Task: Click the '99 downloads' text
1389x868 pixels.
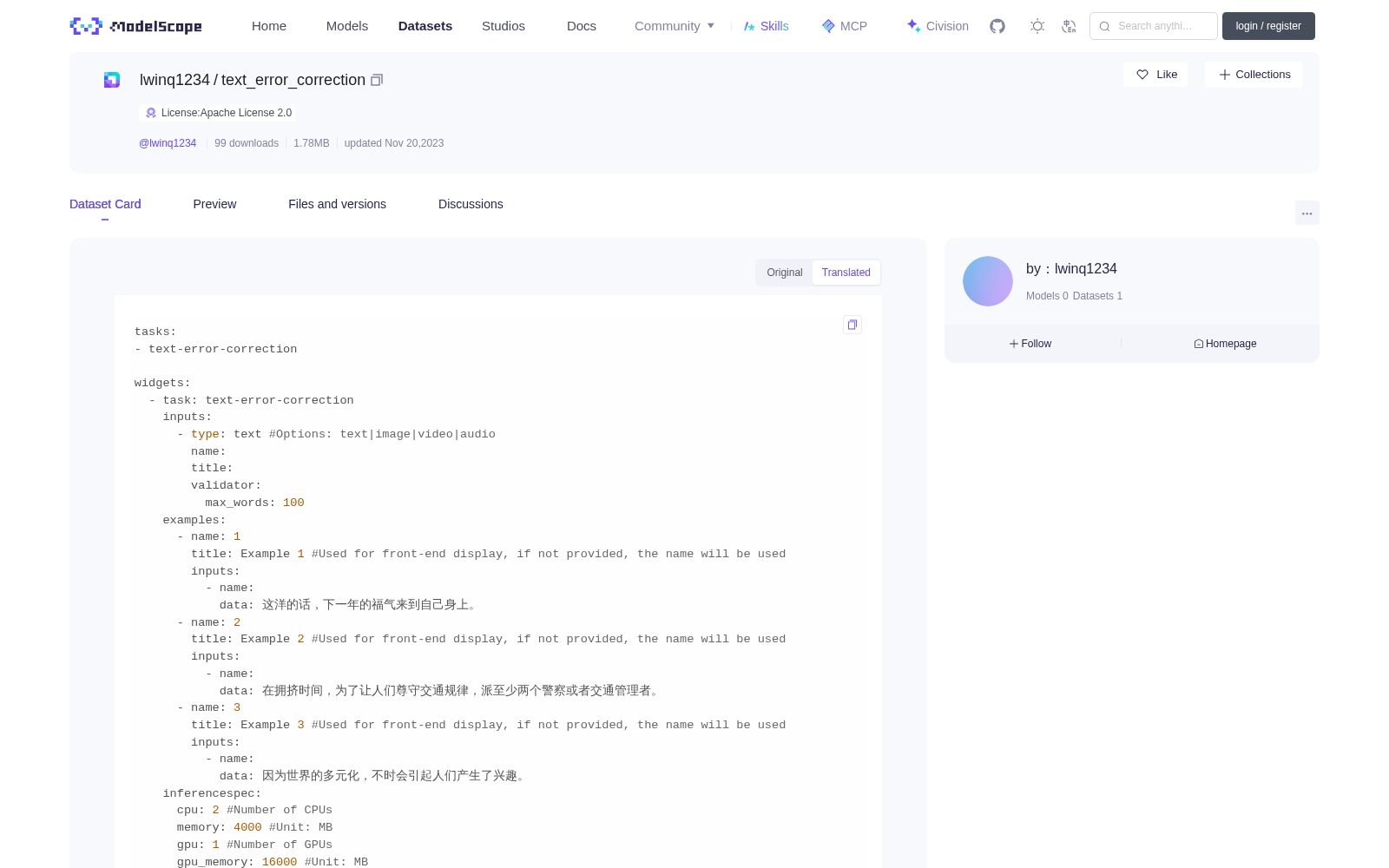Action: point(247,143)
